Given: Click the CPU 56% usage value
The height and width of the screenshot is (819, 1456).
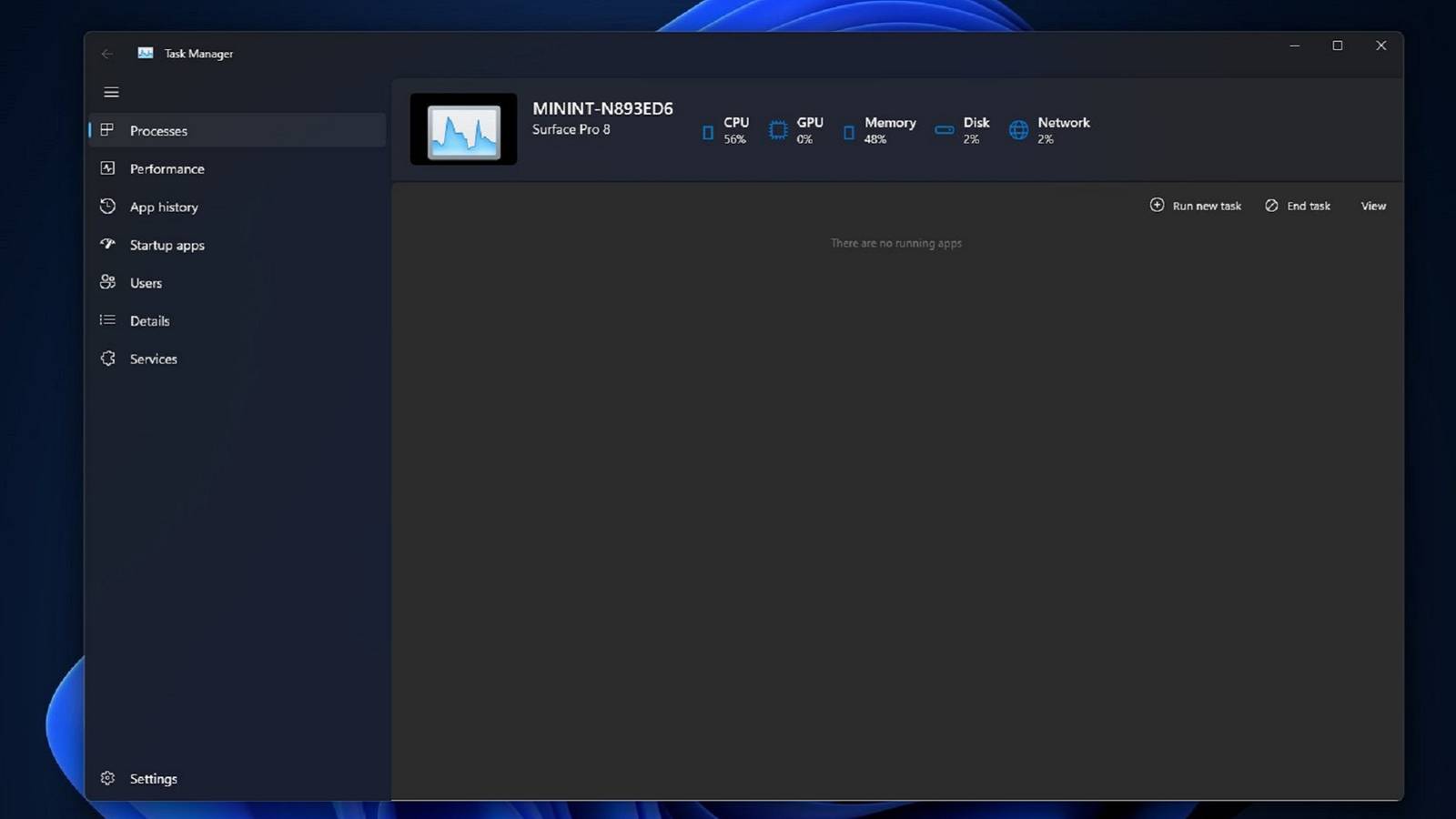Looking at the screenshot, I should (734, 139).
